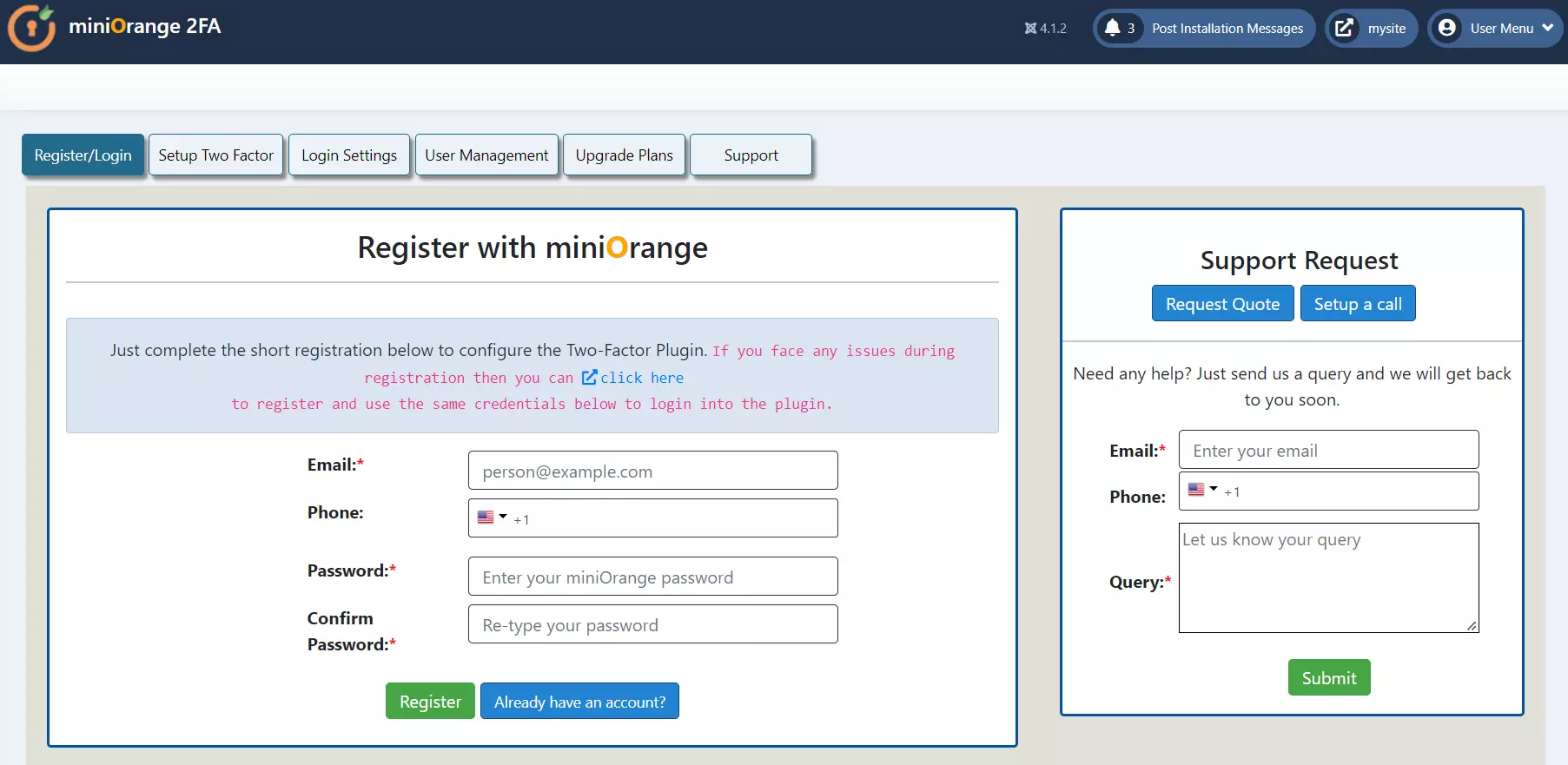
Task: Open country code dropdown arrow in registration Phone
Action: 503,517
